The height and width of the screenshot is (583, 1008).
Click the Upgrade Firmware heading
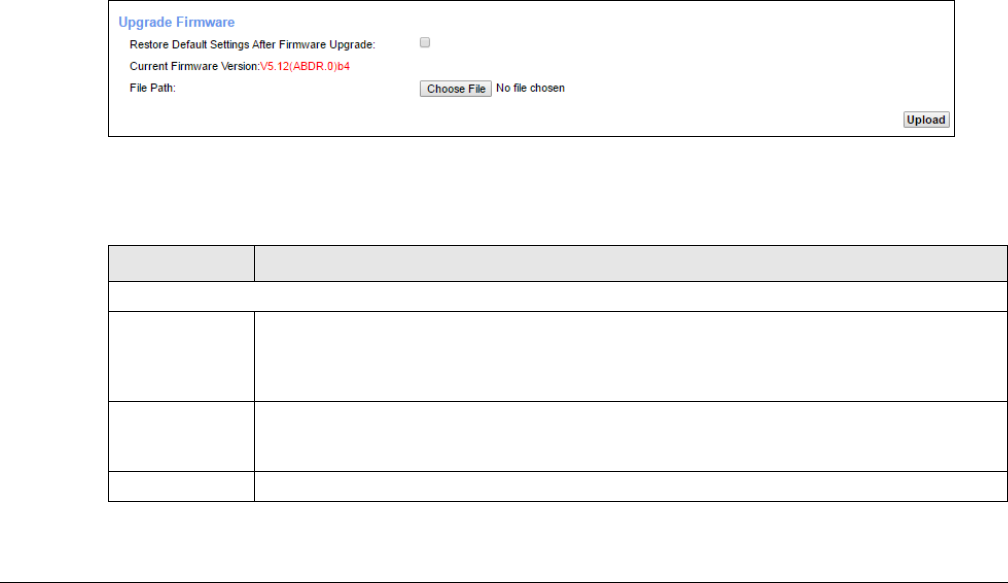(177, 22)
